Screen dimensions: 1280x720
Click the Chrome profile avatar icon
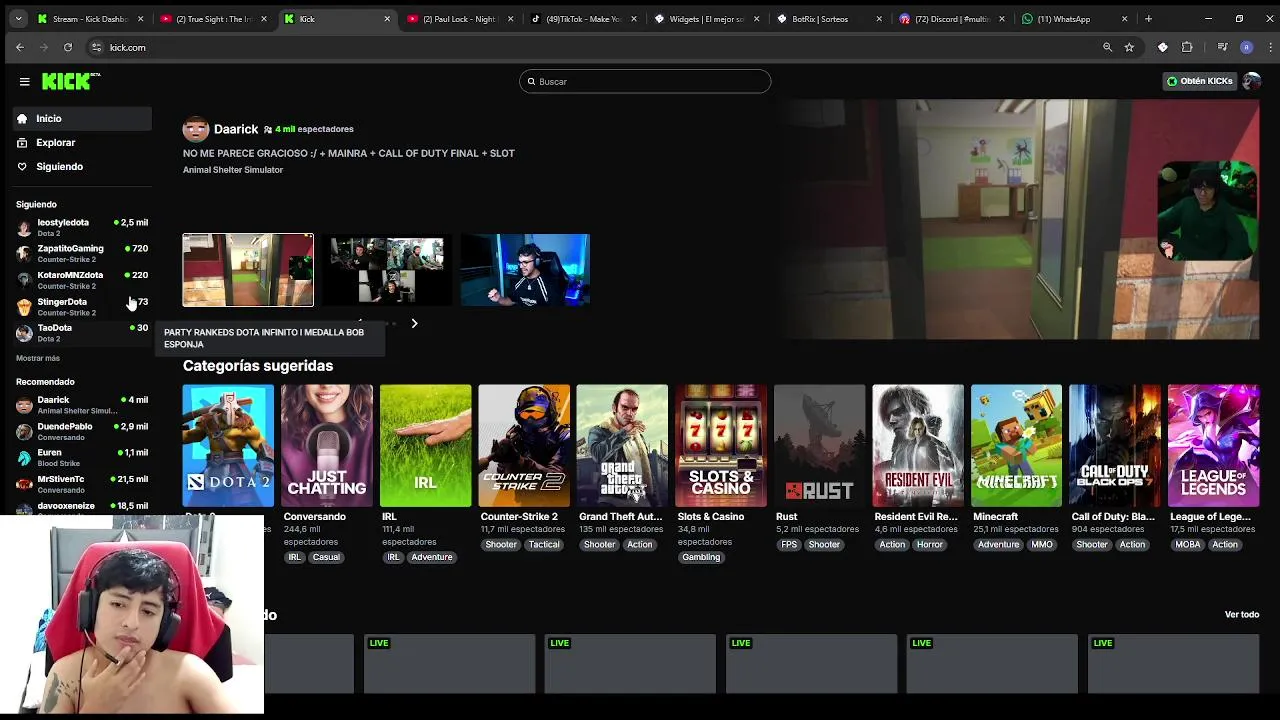(1246, 47)
